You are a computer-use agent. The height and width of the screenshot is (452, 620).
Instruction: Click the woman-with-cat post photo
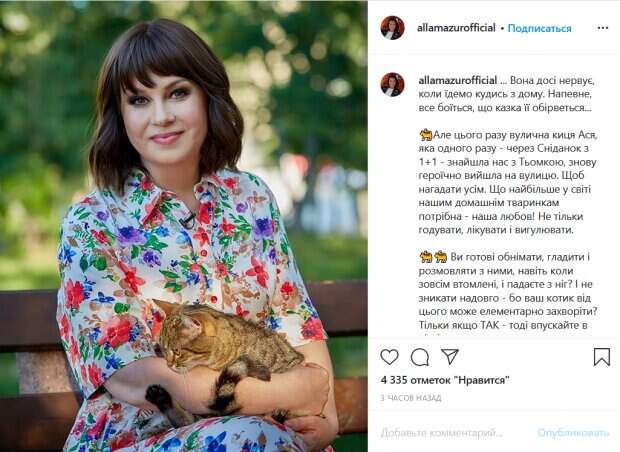coord(184,226)
